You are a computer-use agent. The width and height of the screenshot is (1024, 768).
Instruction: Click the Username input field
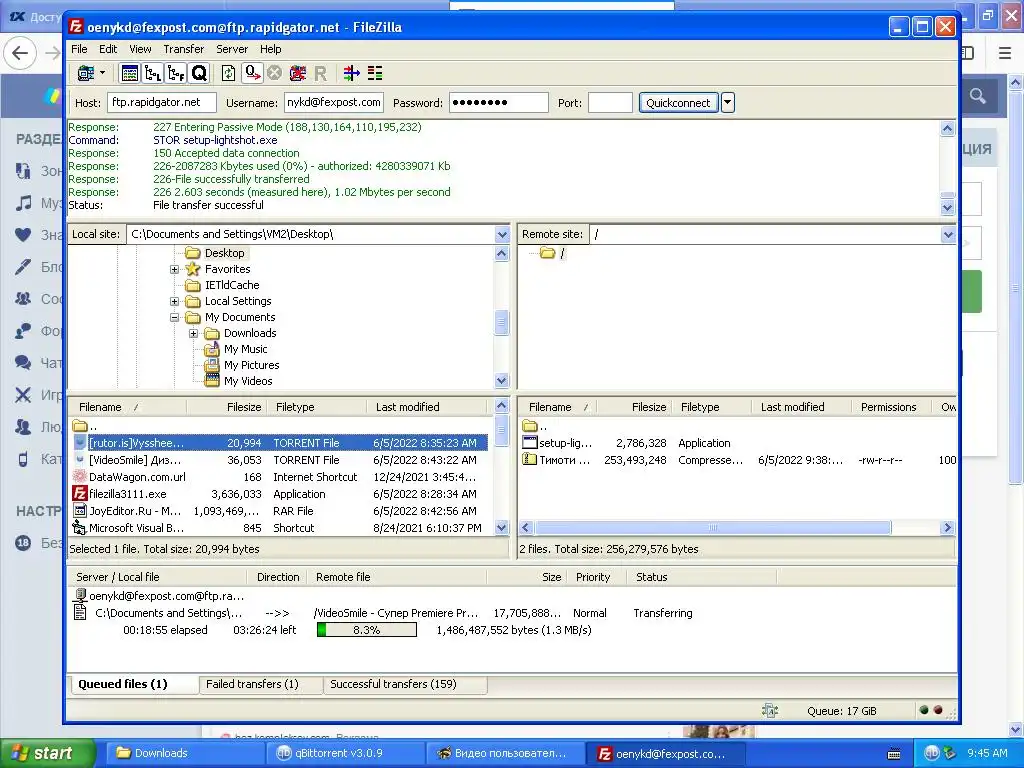[x=334, y=103]
